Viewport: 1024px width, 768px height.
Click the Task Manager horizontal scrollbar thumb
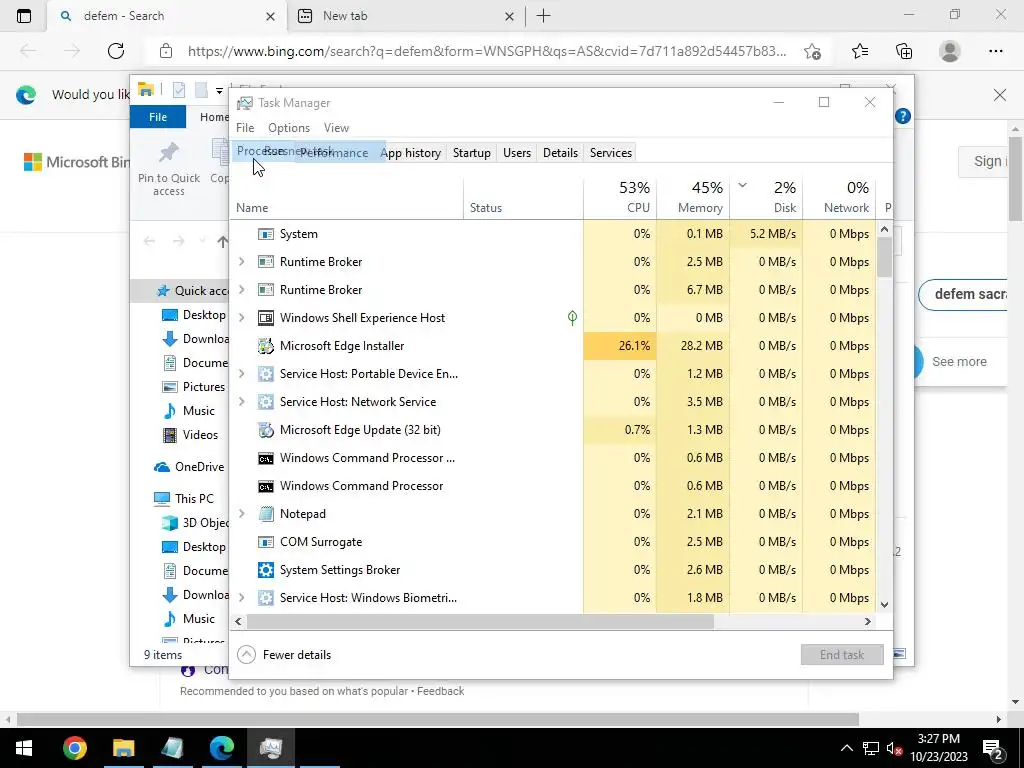pyautogui.click(x=480, y=622)
